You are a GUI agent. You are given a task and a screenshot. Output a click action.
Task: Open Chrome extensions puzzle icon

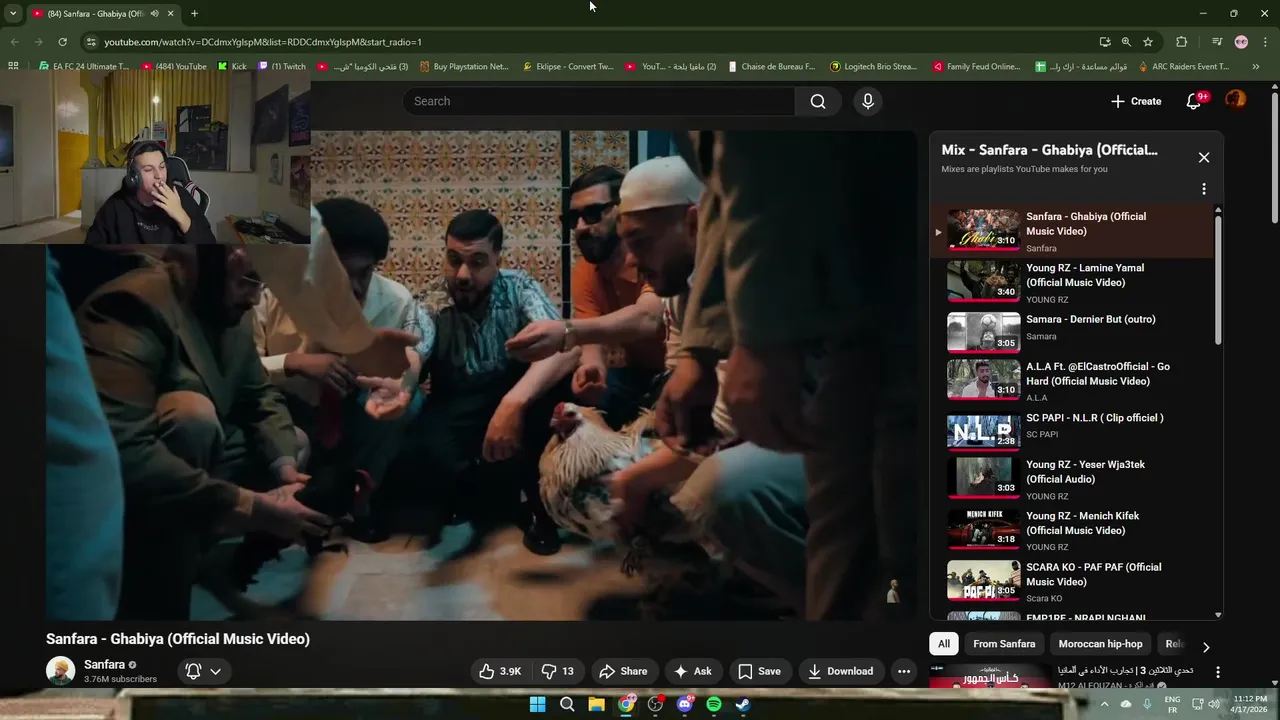tap(1182, 42)
